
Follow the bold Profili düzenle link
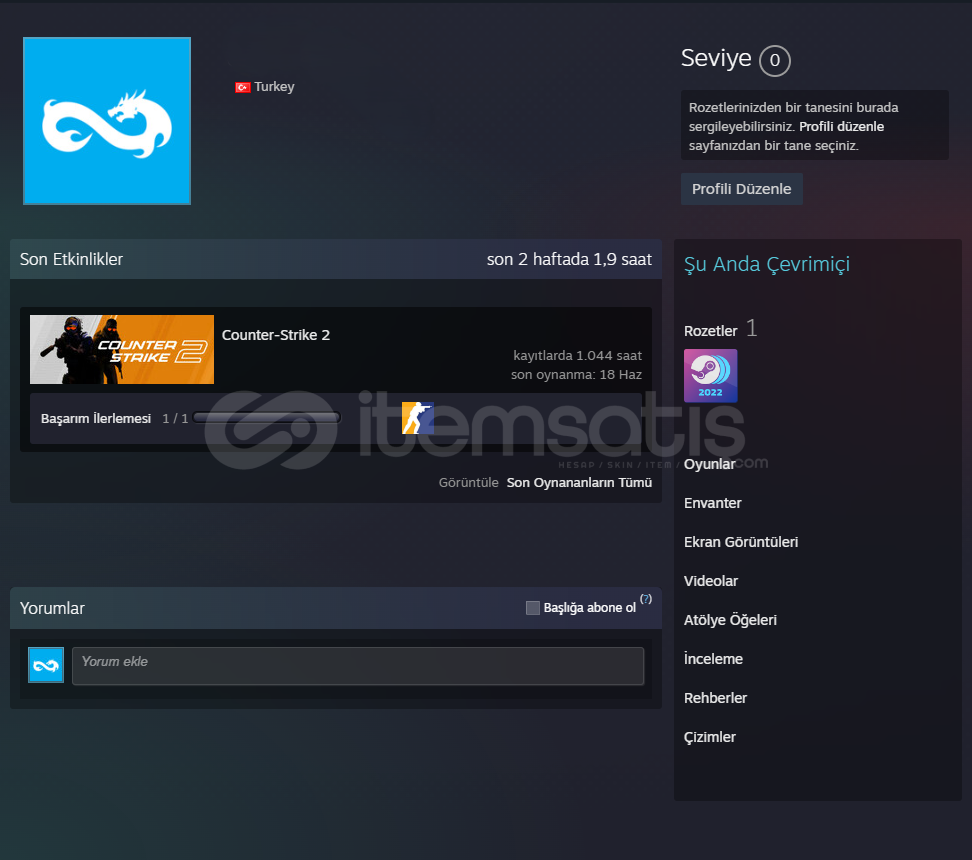coord(841,126)
